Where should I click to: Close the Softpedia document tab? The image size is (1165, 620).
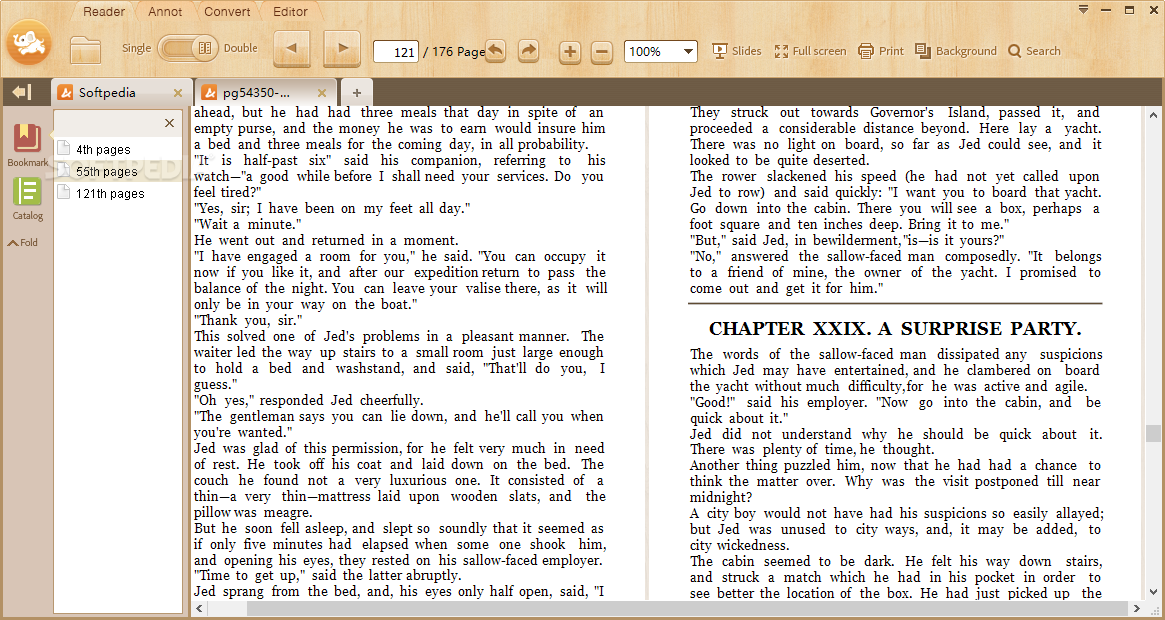coord(178,93)
